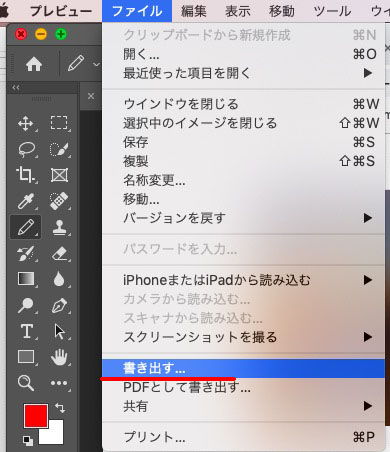
Task: Select the Frame tool
Action: click(59, 175)
